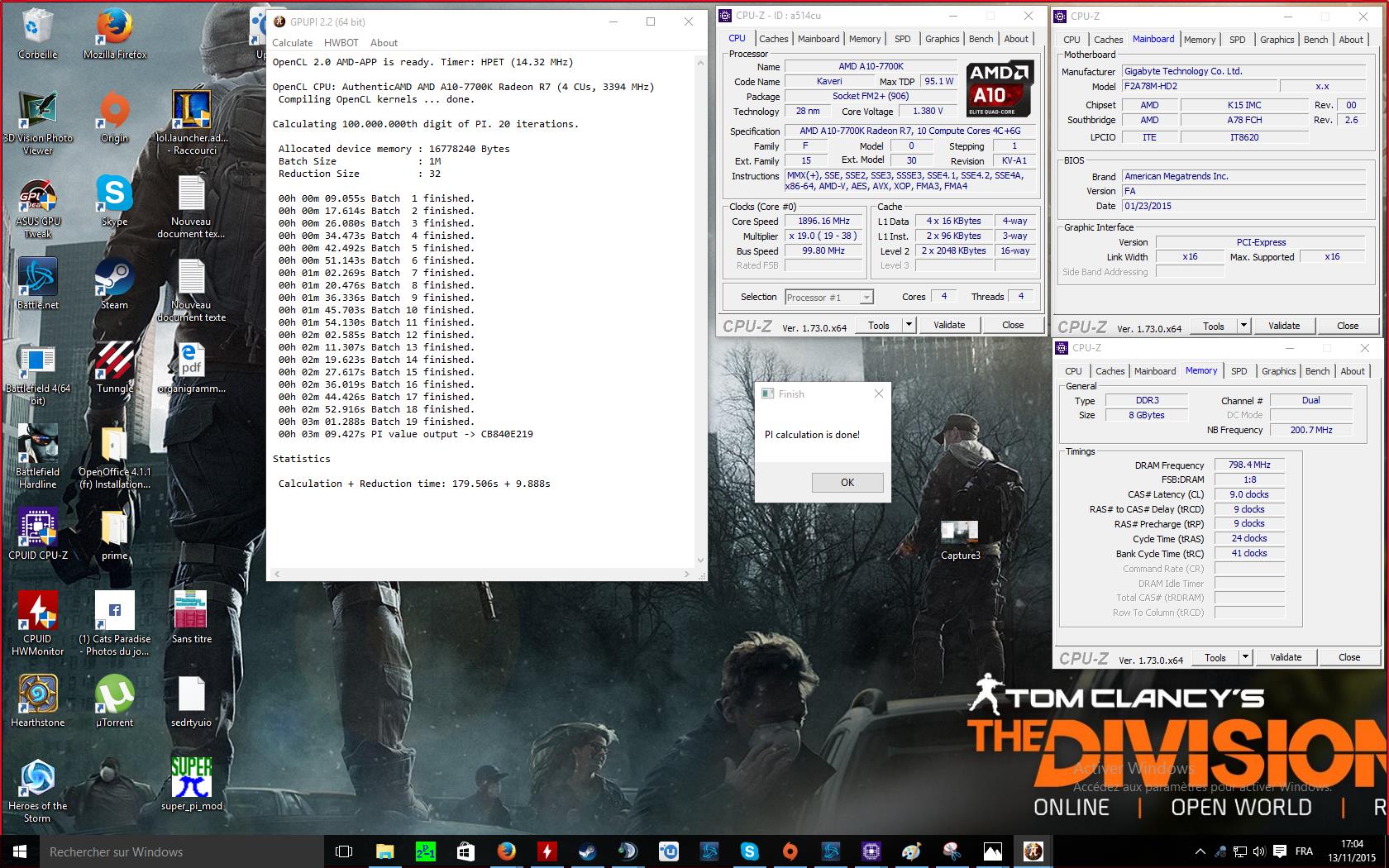Screen dimensions: 1389x868
Task: Launch Steam desktop shortcut
Action: 114,284
